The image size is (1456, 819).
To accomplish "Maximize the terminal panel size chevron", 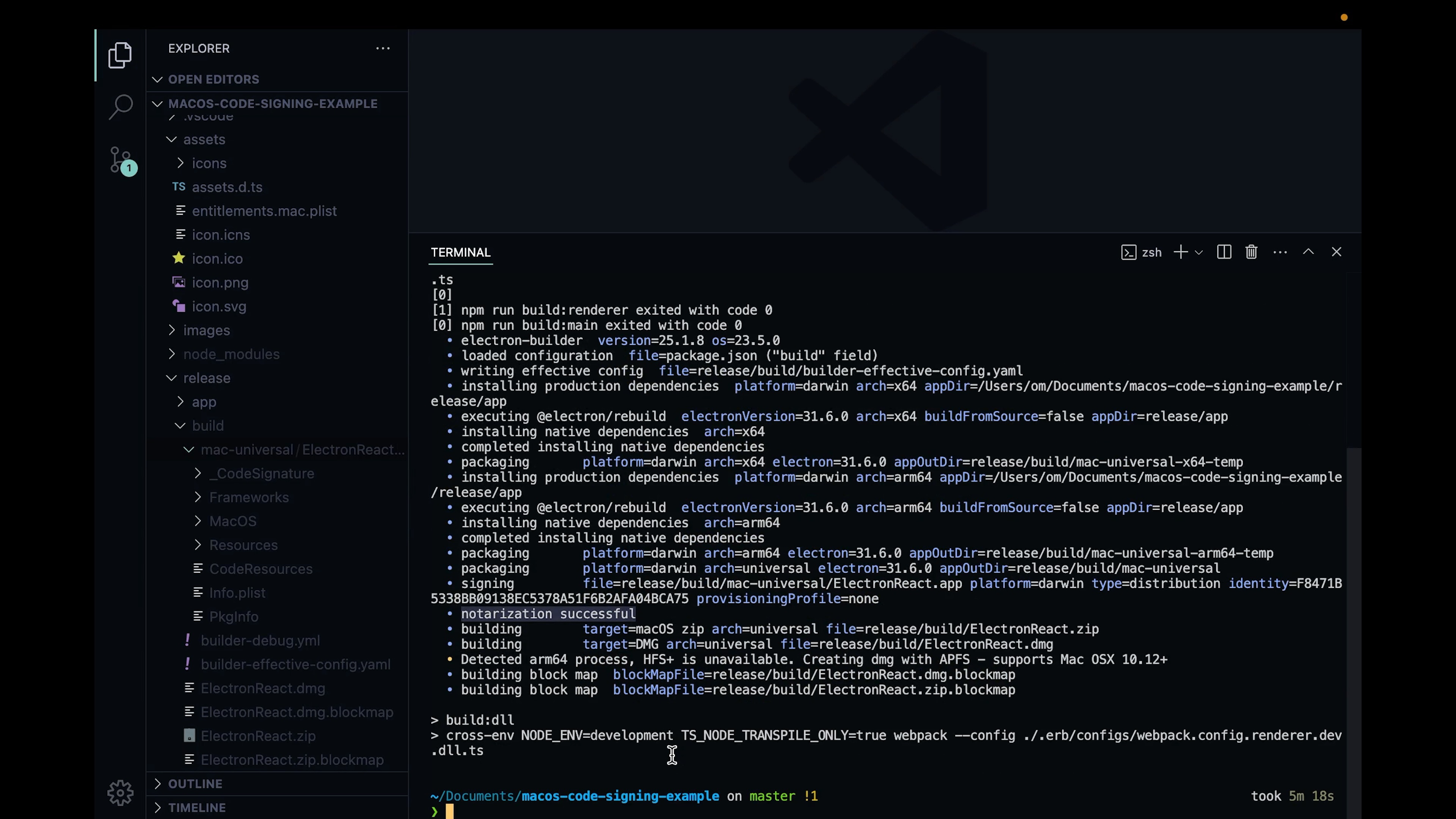I will click(x=1308, y=252).
